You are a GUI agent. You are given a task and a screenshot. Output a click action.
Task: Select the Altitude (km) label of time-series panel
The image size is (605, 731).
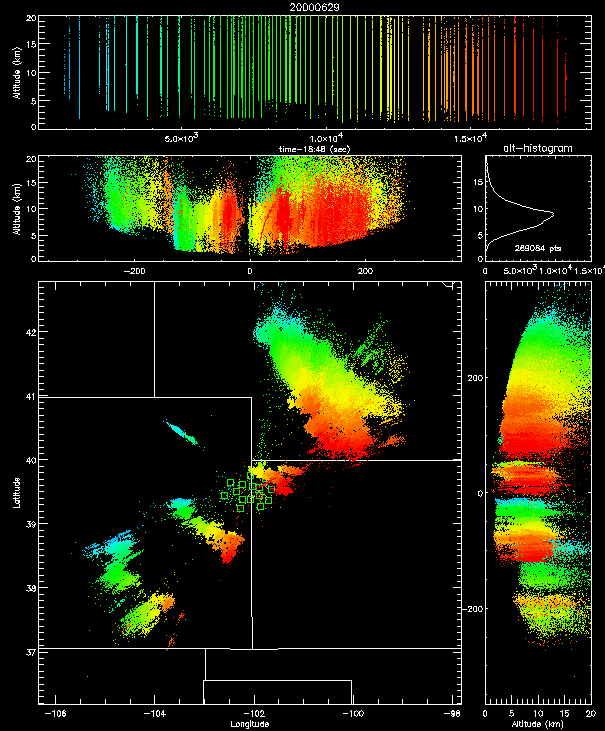(x=17, y=73)
